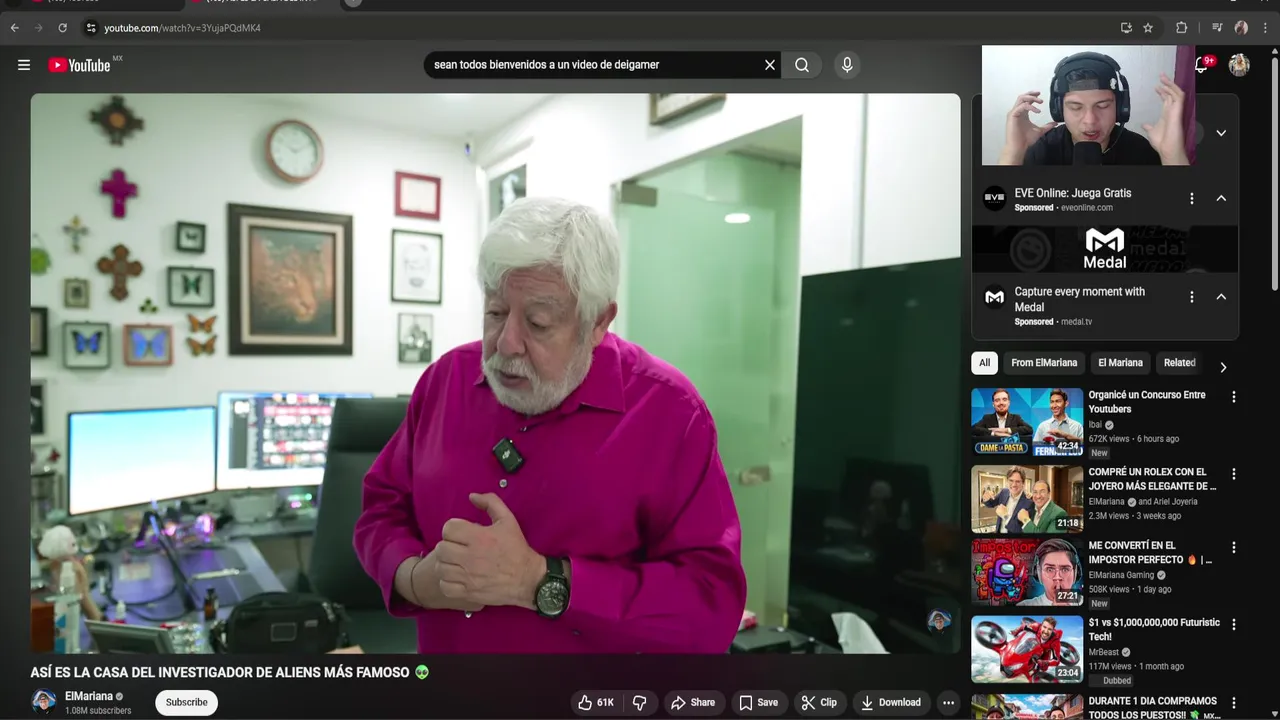The height and width of the screenshot is (720, 1280).
Task: Open ElMariana channel name link
Action: pyautogui.click(x=88, y=696)
